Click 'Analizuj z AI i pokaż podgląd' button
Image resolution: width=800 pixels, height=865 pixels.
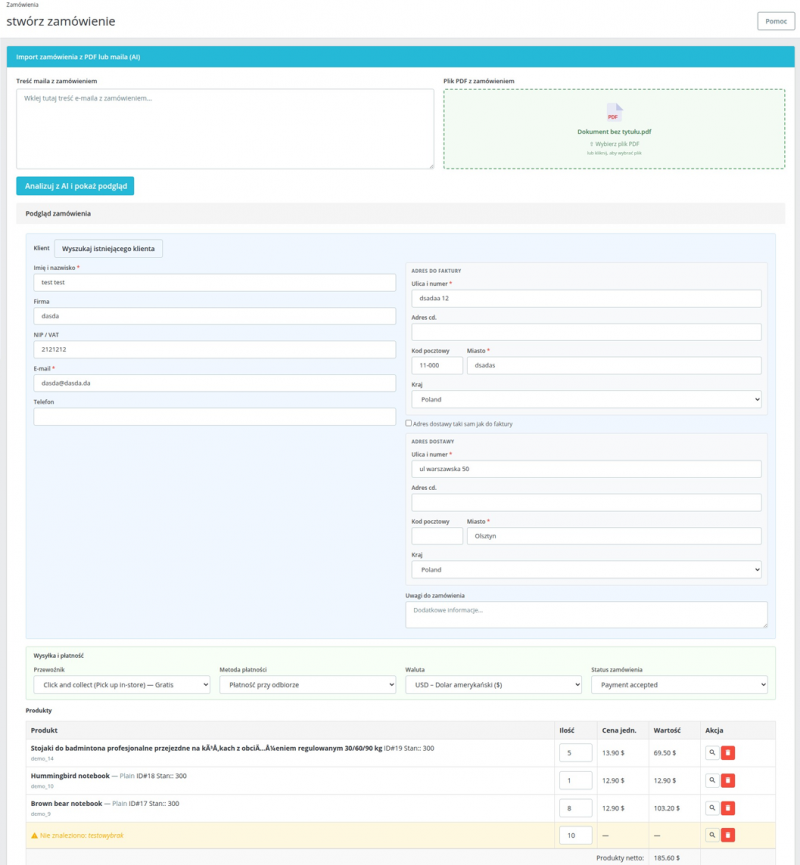(x=75, y=186)
